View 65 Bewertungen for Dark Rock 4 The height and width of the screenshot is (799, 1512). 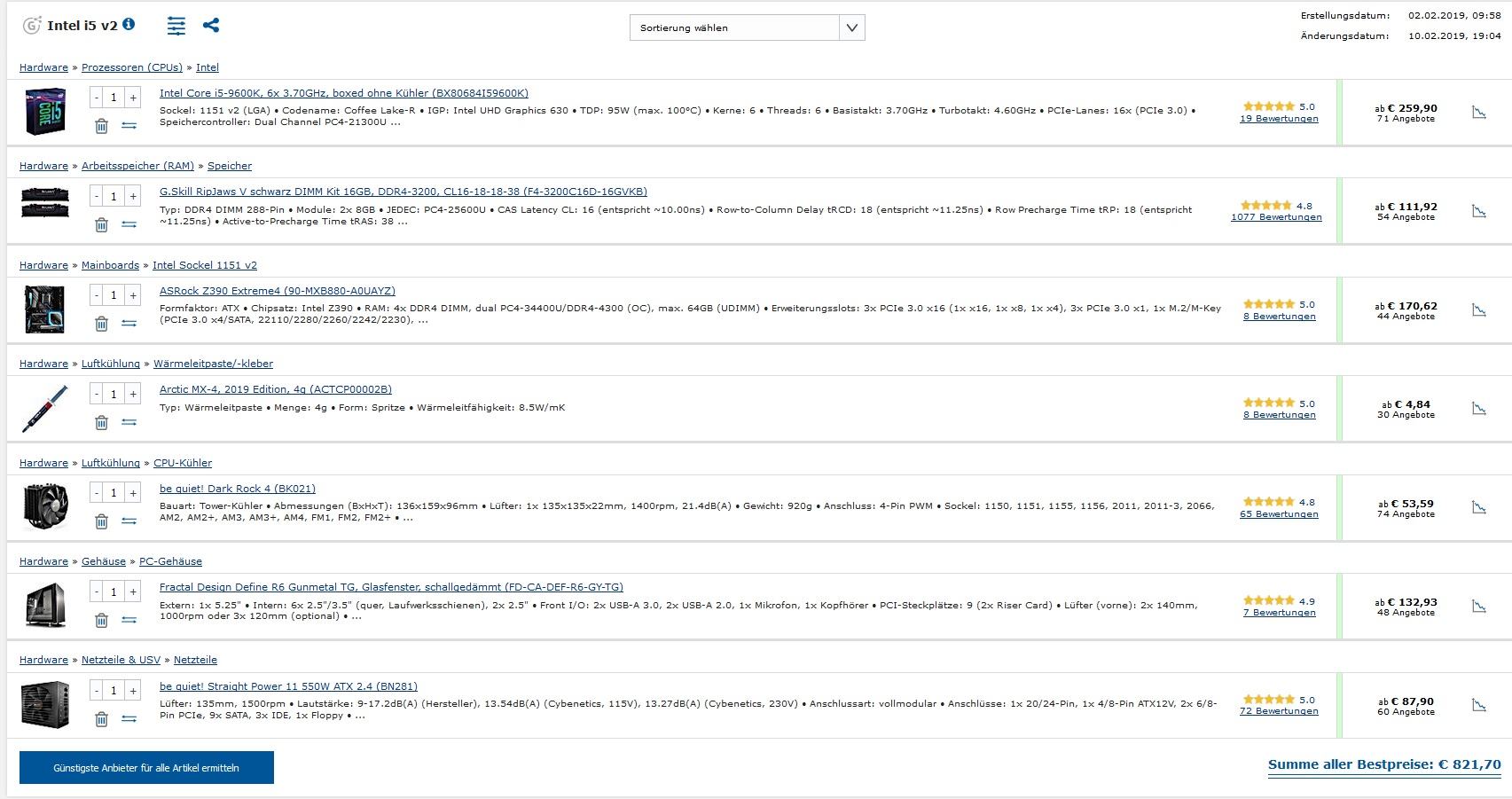[x=1279, y=514]
